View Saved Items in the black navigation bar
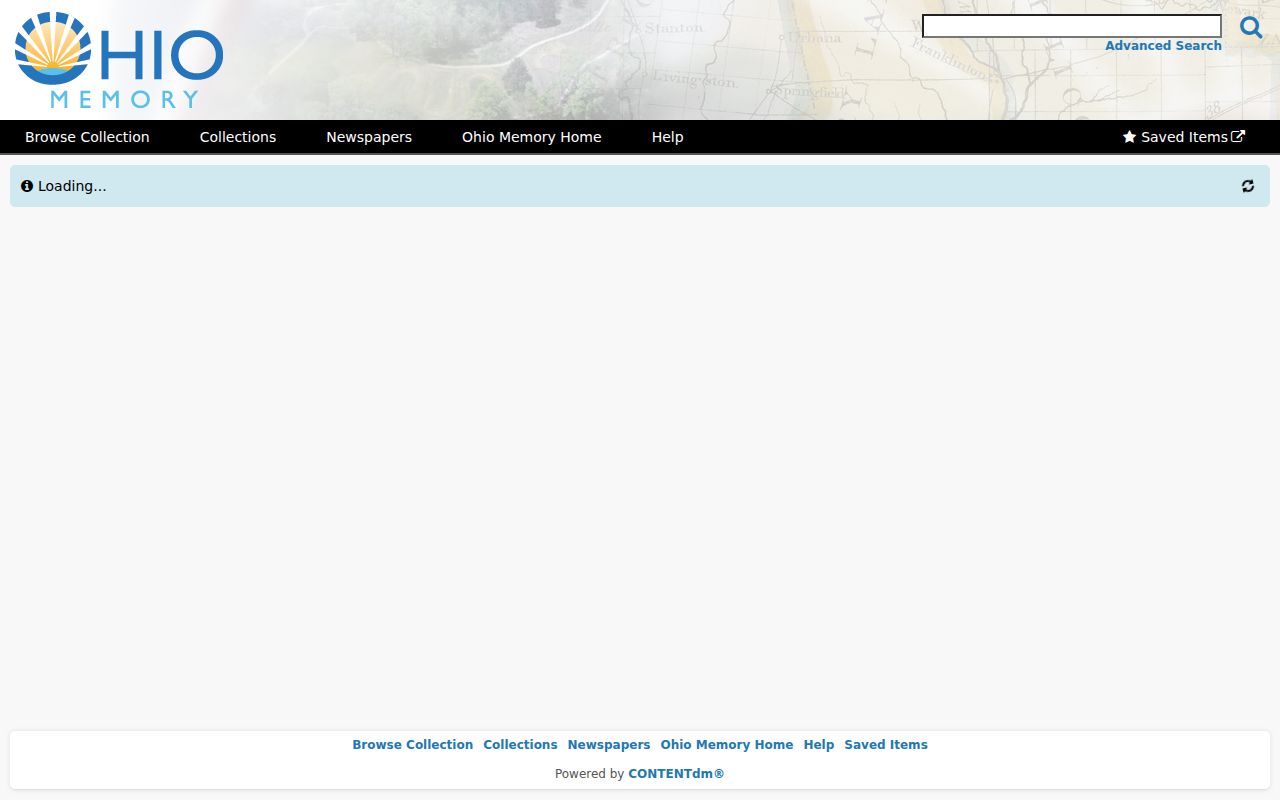The width and height of the screenshot is (1280, 800). click(1184, 137)
